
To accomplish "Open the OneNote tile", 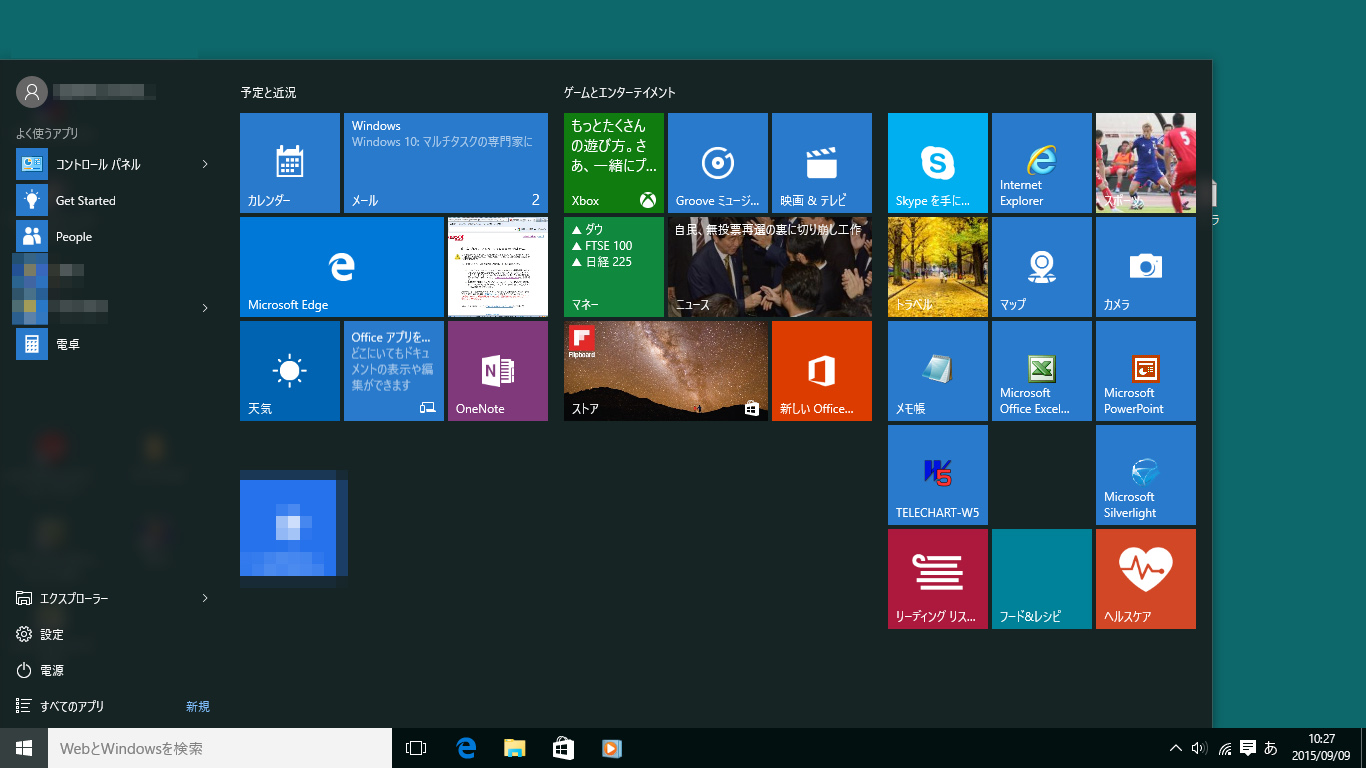I will (498, 371).
